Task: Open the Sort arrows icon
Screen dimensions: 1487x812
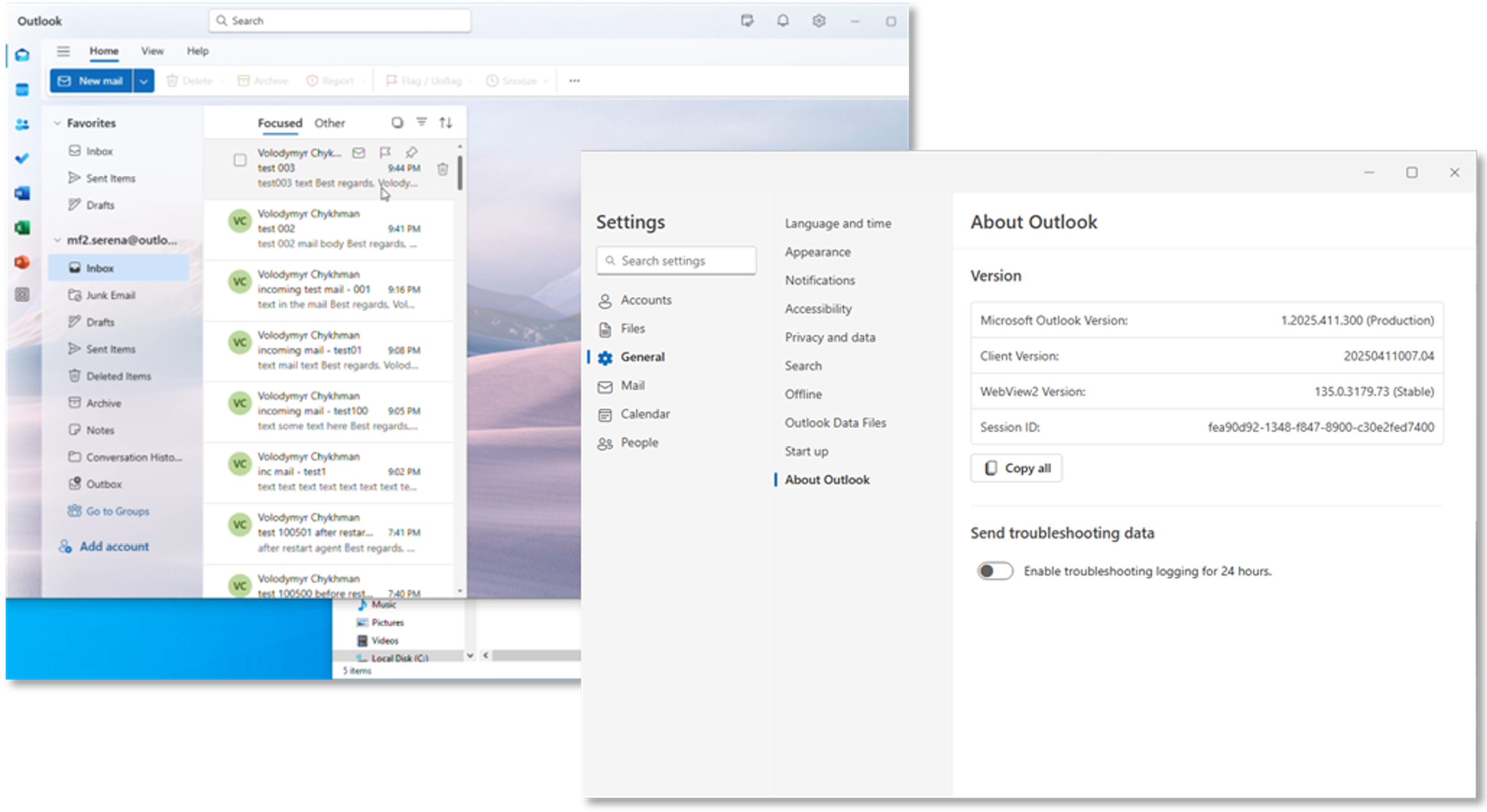Action: [x=446, y=122]
